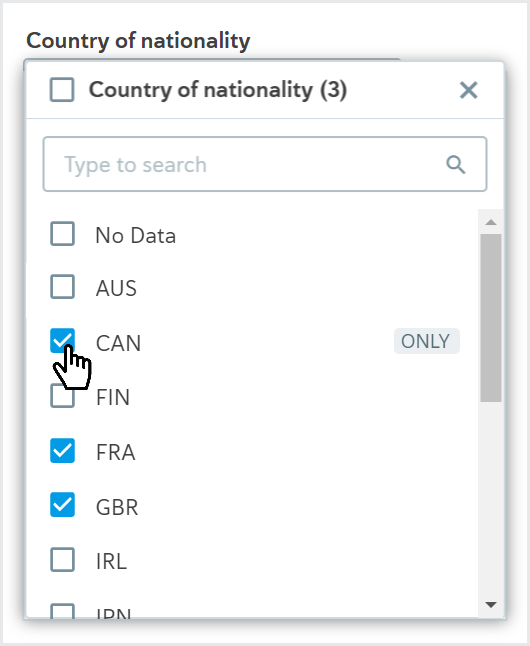Uncheck the CAN checkbox
Screen dimensions: 530x646
[62, 341]
